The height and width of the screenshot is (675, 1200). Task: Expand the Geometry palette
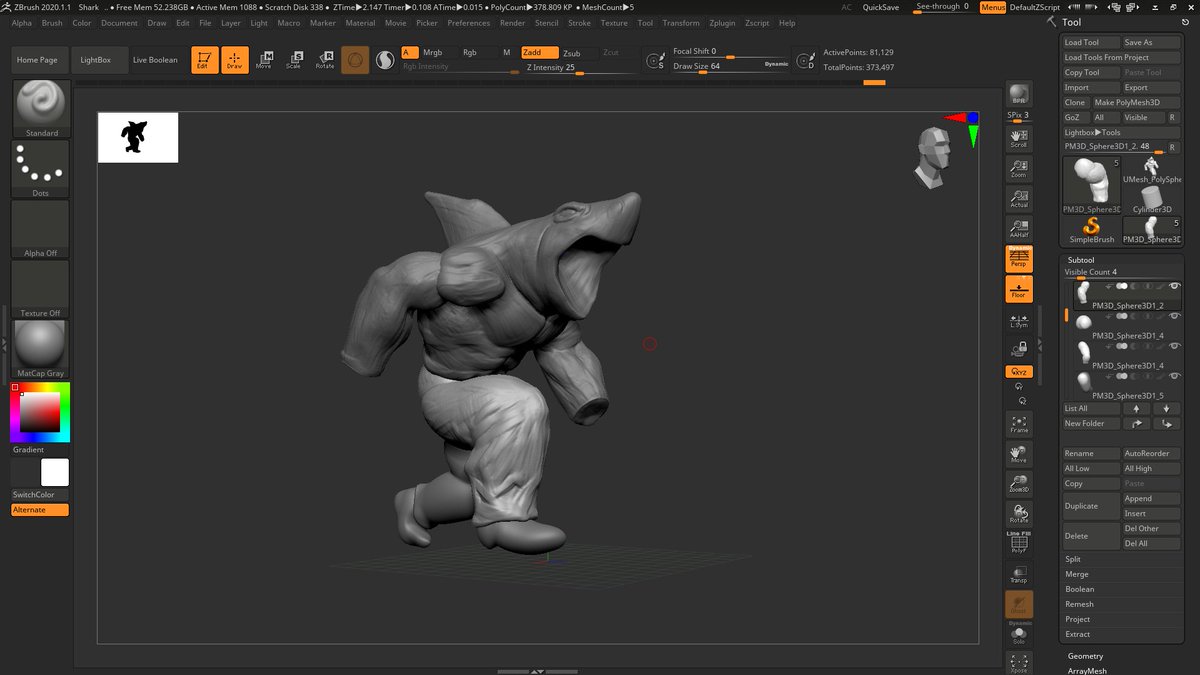click(x=1085, y=656)
